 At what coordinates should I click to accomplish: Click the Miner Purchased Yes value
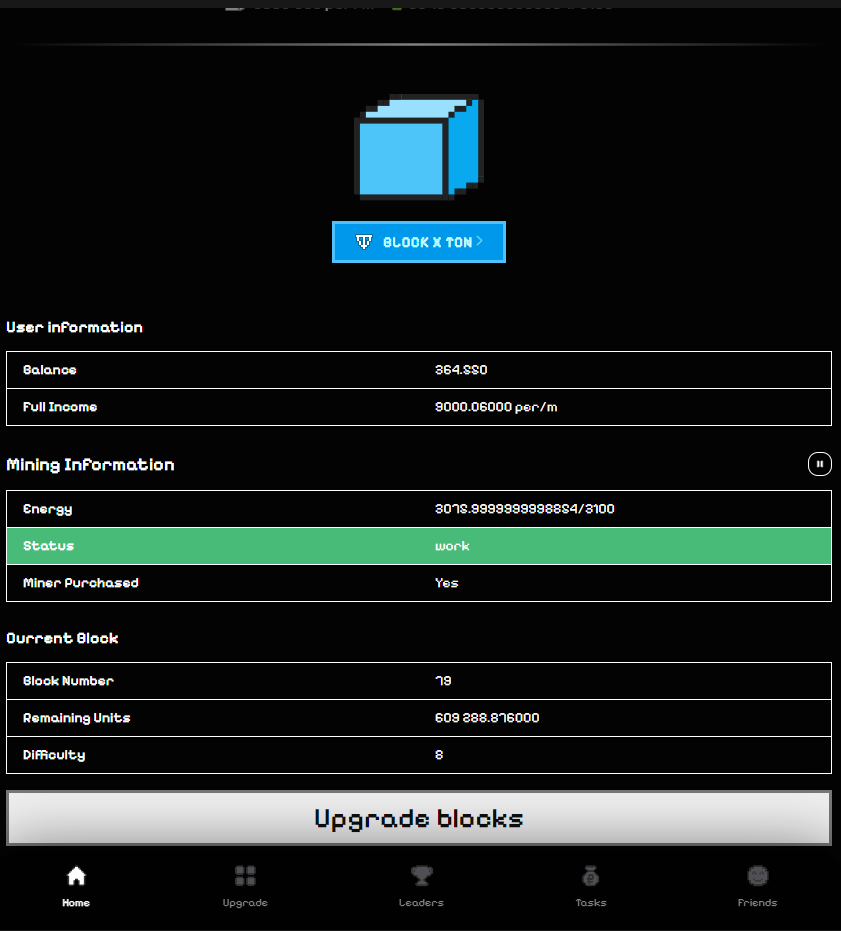[447, 583]
